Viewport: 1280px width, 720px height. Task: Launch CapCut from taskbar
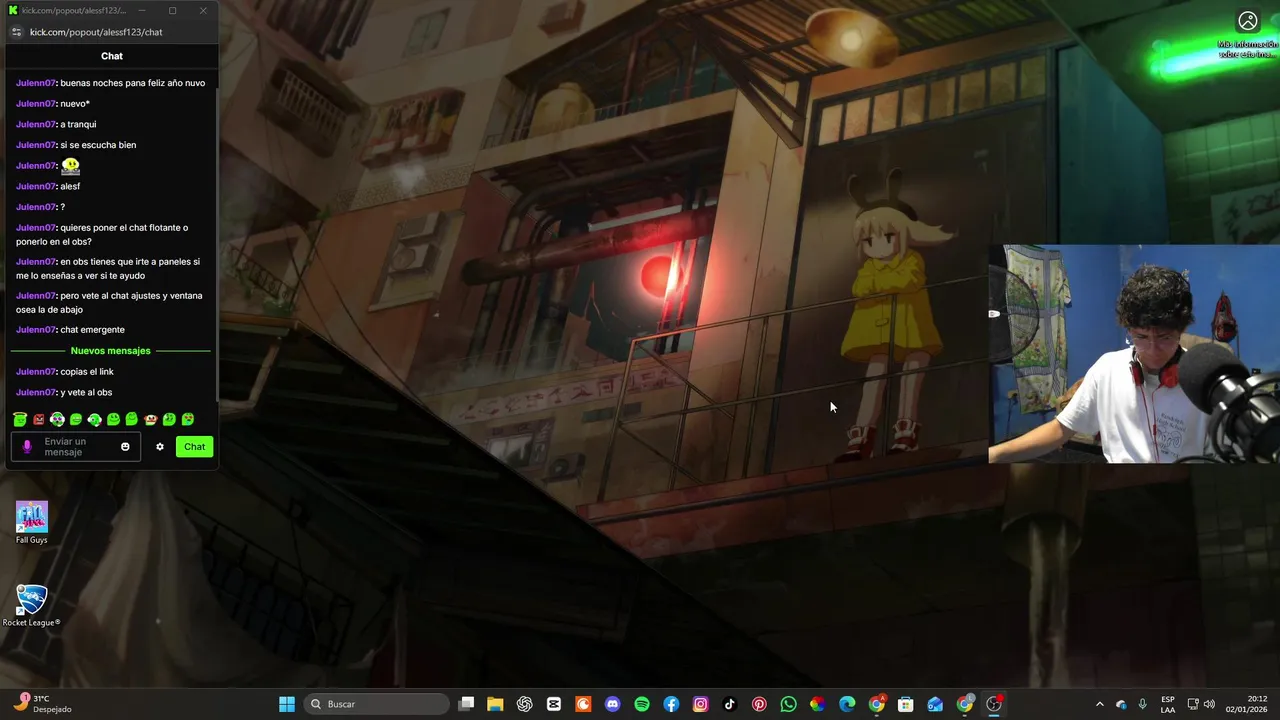pos(554,704)
